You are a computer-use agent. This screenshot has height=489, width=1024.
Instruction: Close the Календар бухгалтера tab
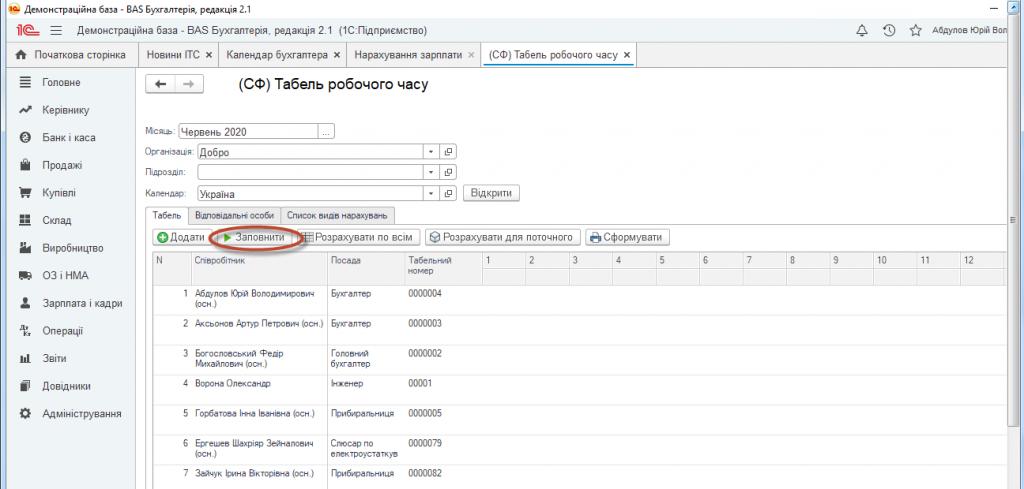(x=336, y=55)
